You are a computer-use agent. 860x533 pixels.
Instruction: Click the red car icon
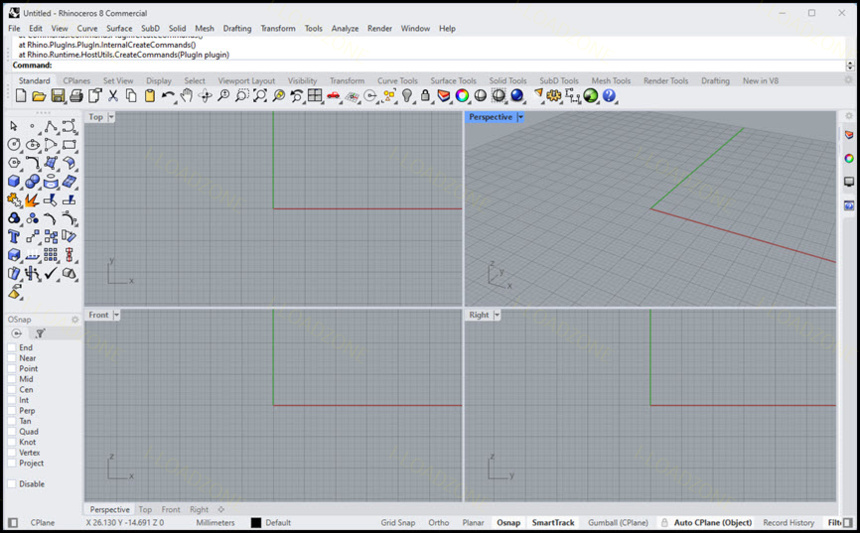pyautogui.click(x=333, y=96)
